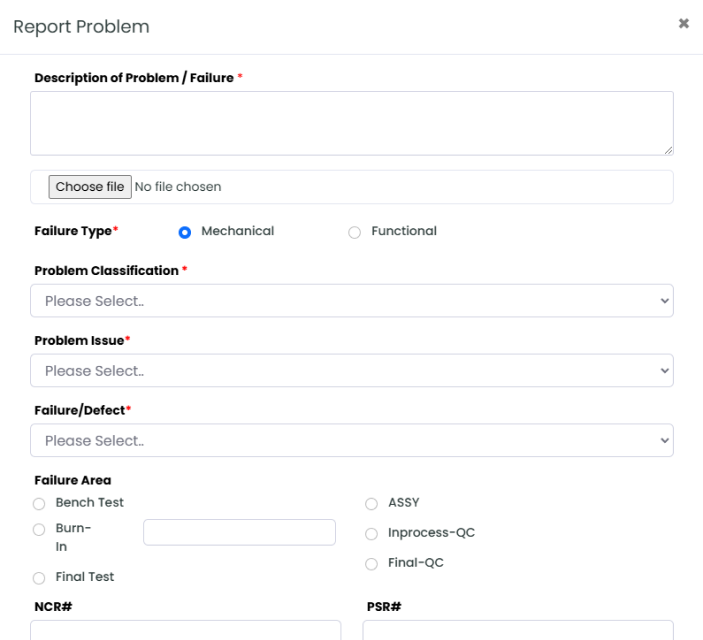
Task: Open the Failure/Defect dropdown
Action: [x=352, y=440]
